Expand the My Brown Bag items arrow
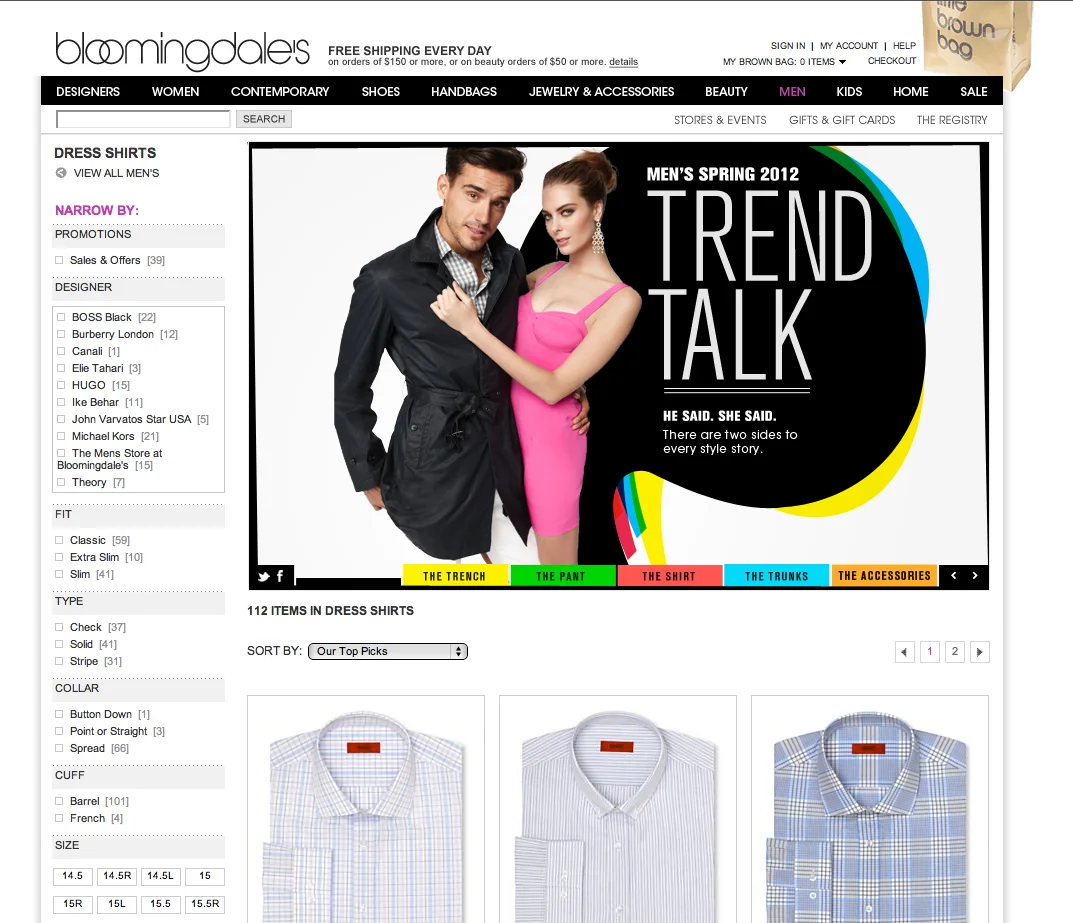The image size is (1073, 923). (842, 62)
